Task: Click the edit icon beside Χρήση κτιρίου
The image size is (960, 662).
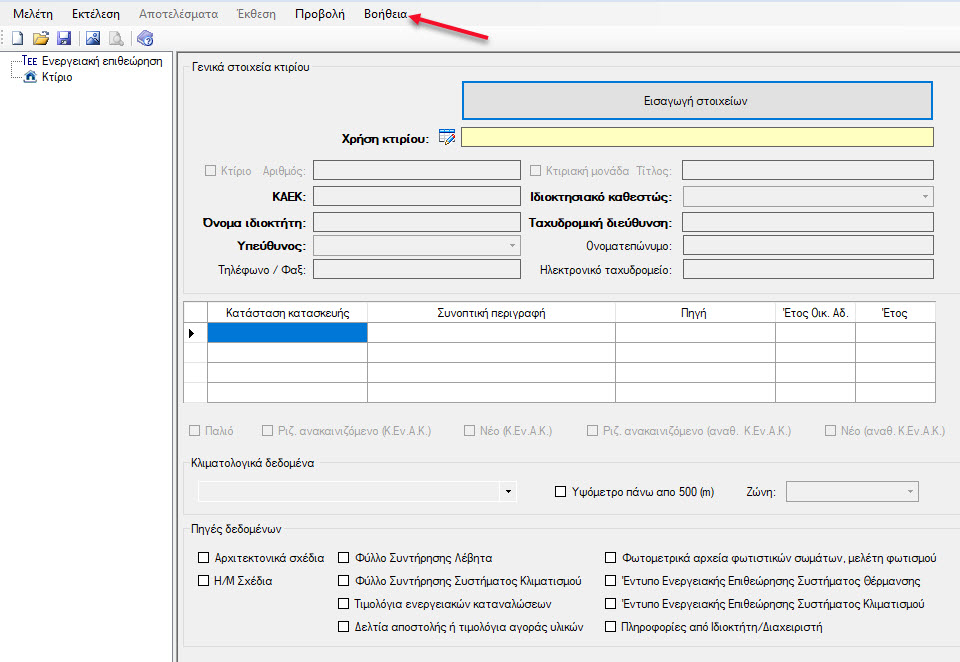Action: click(447, 137)
